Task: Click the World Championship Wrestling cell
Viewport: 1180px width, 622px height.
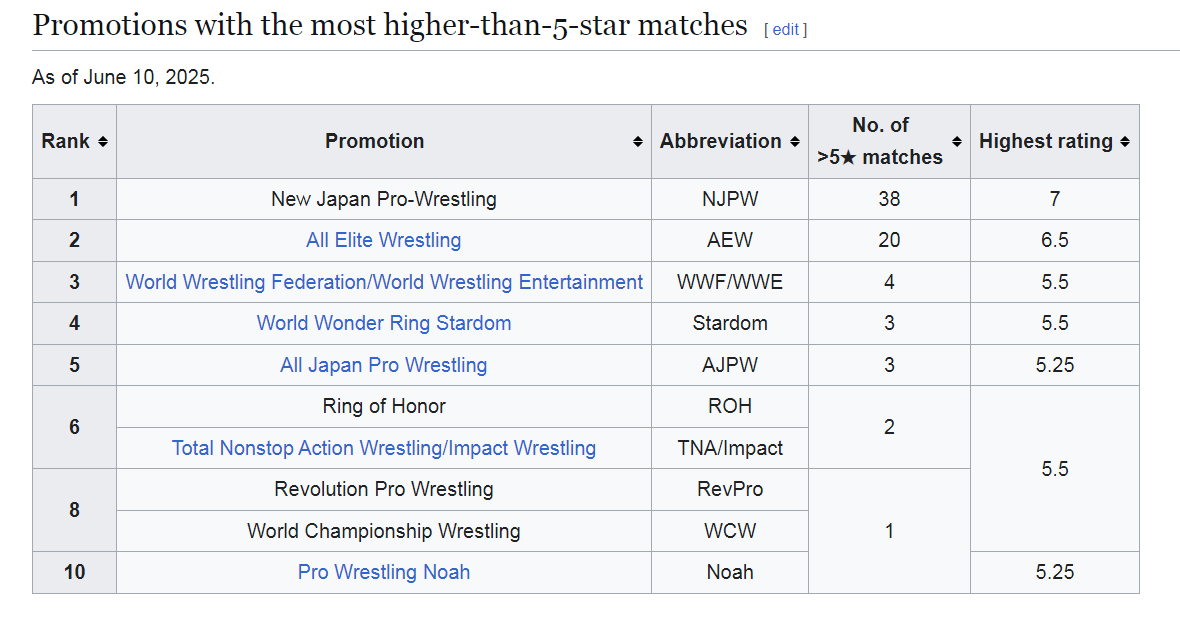Action: (x=384, y=531)
